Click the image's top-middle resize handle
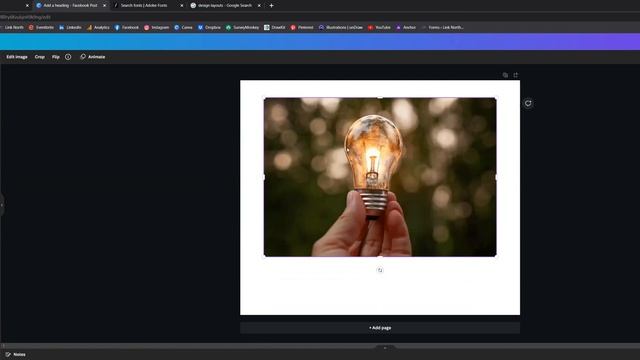Viewport: 640px width, 360px height. [x=380, y=98]
